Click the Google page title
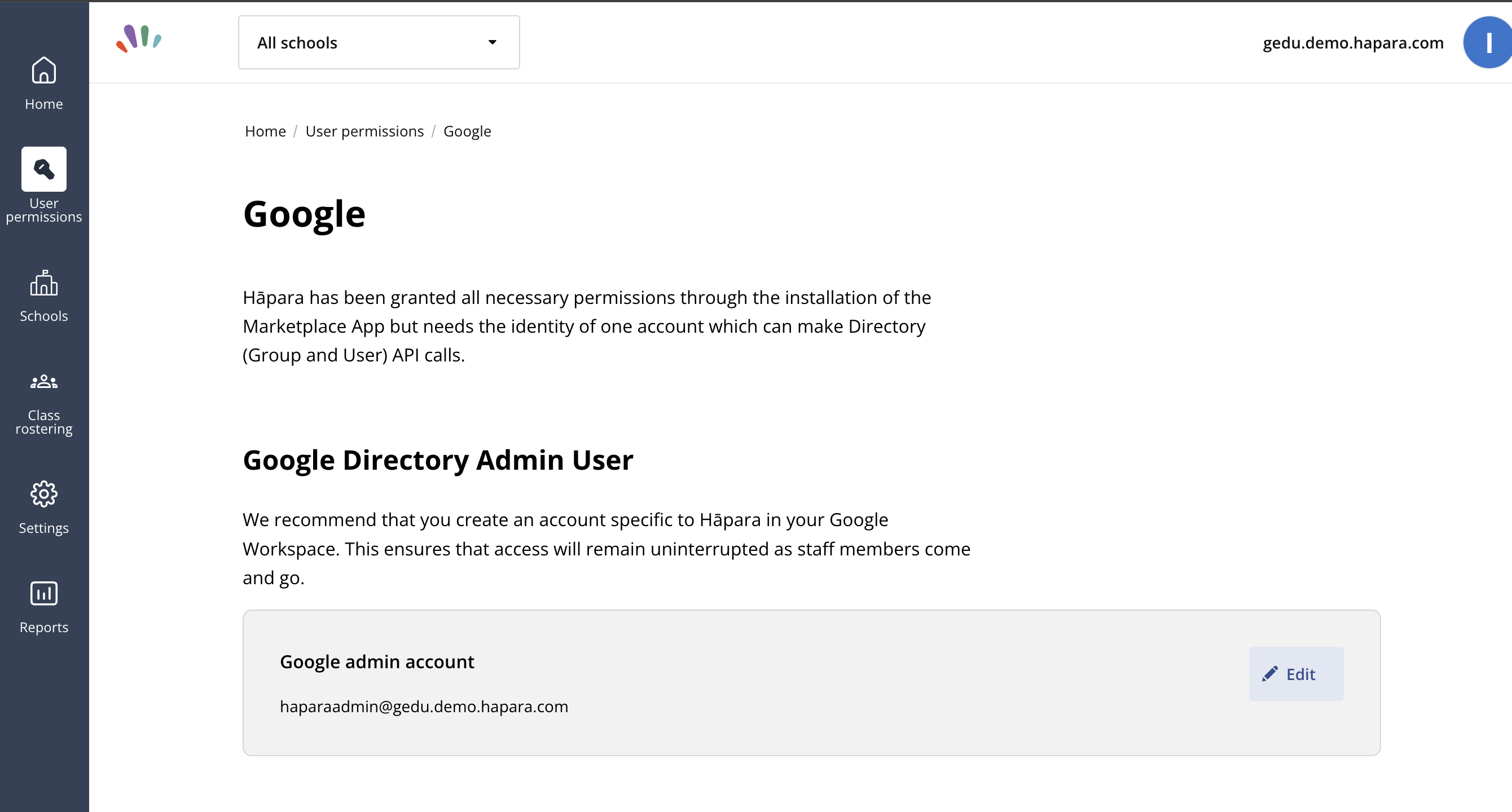 click(304, 215)
